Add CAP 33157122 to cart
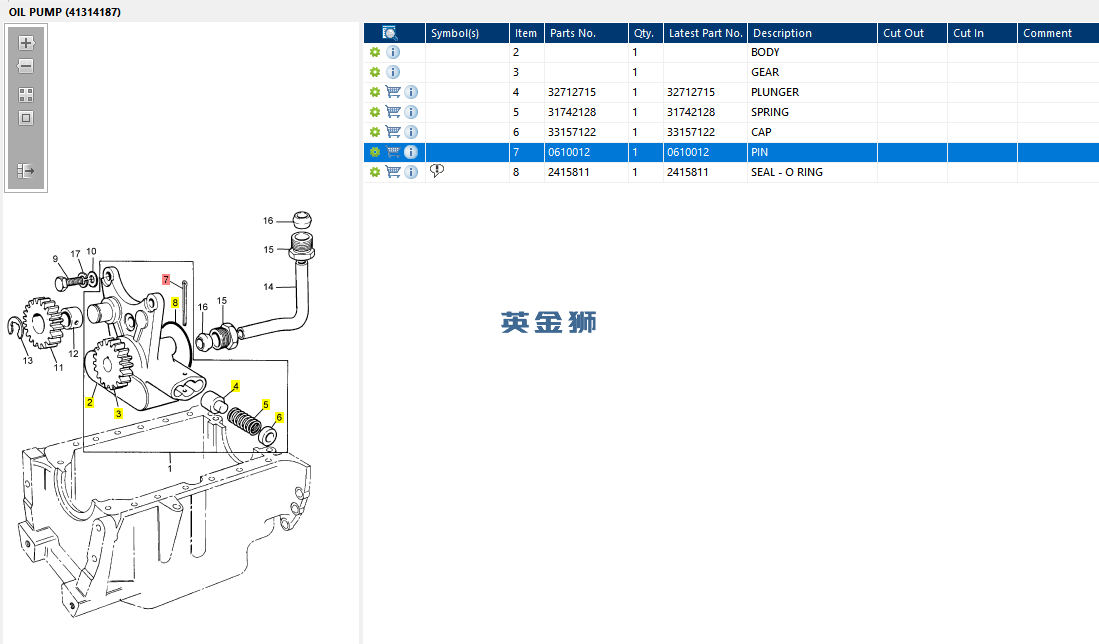This screenshot has height=644, width=1099. pos(393,132)
